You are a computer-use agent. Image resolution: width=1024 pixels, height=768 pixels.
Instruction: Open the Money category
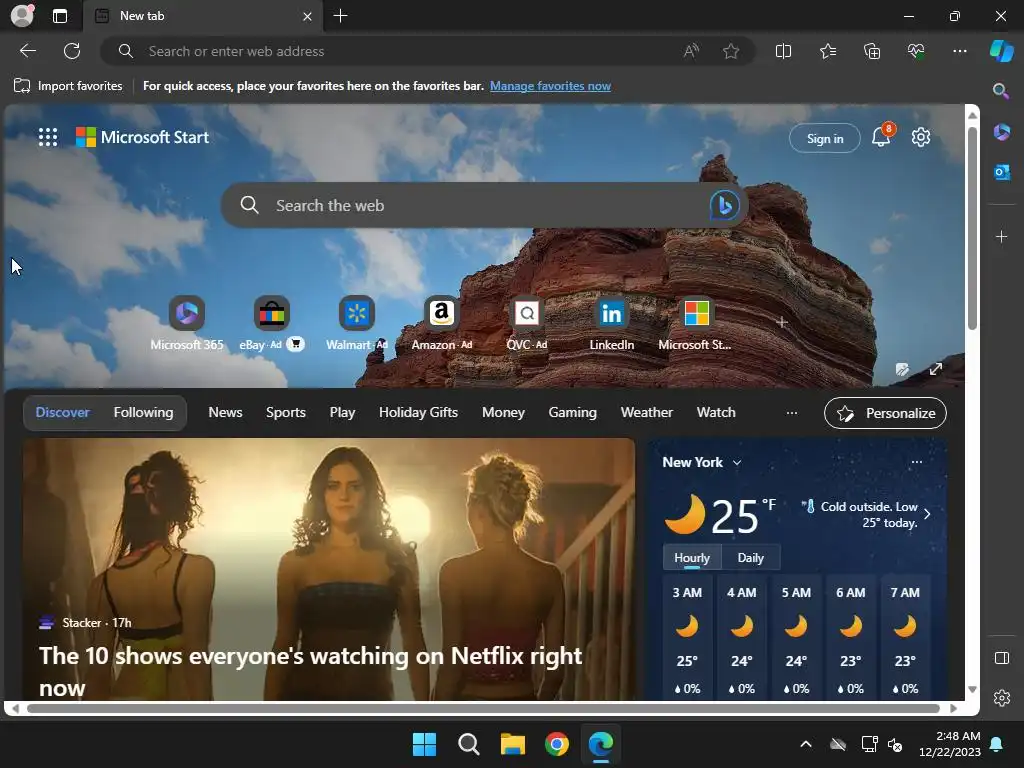(x=503, y=412)
